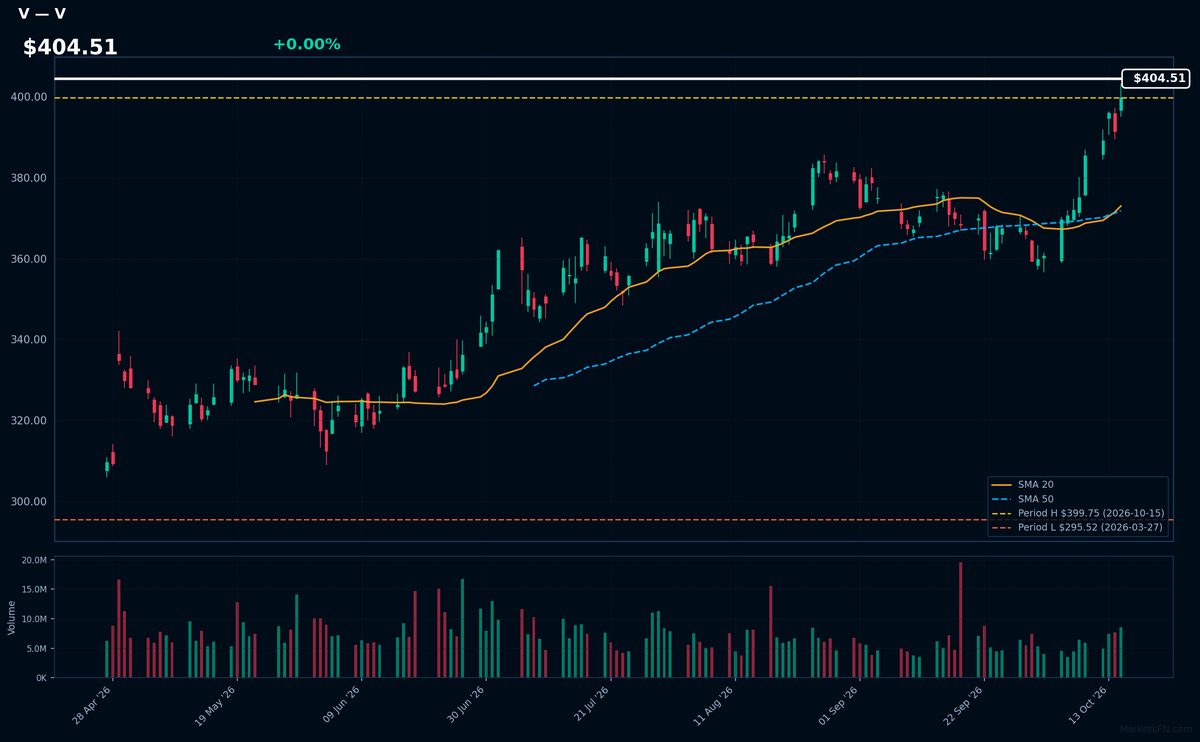Select the SMA 20 legend entry
This screenshot has height=742, width=1200.
coord(1021,484)
